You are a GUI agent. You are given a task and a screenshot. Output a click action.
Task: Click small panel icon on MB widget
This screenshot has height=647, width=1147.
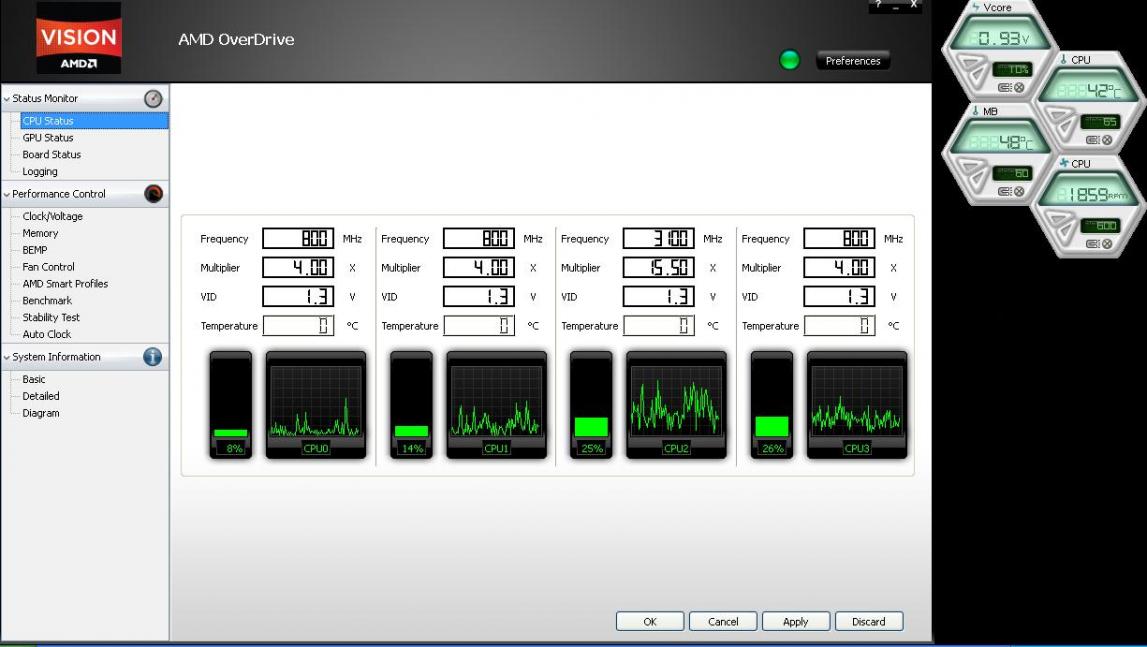tap(1004, 191)
